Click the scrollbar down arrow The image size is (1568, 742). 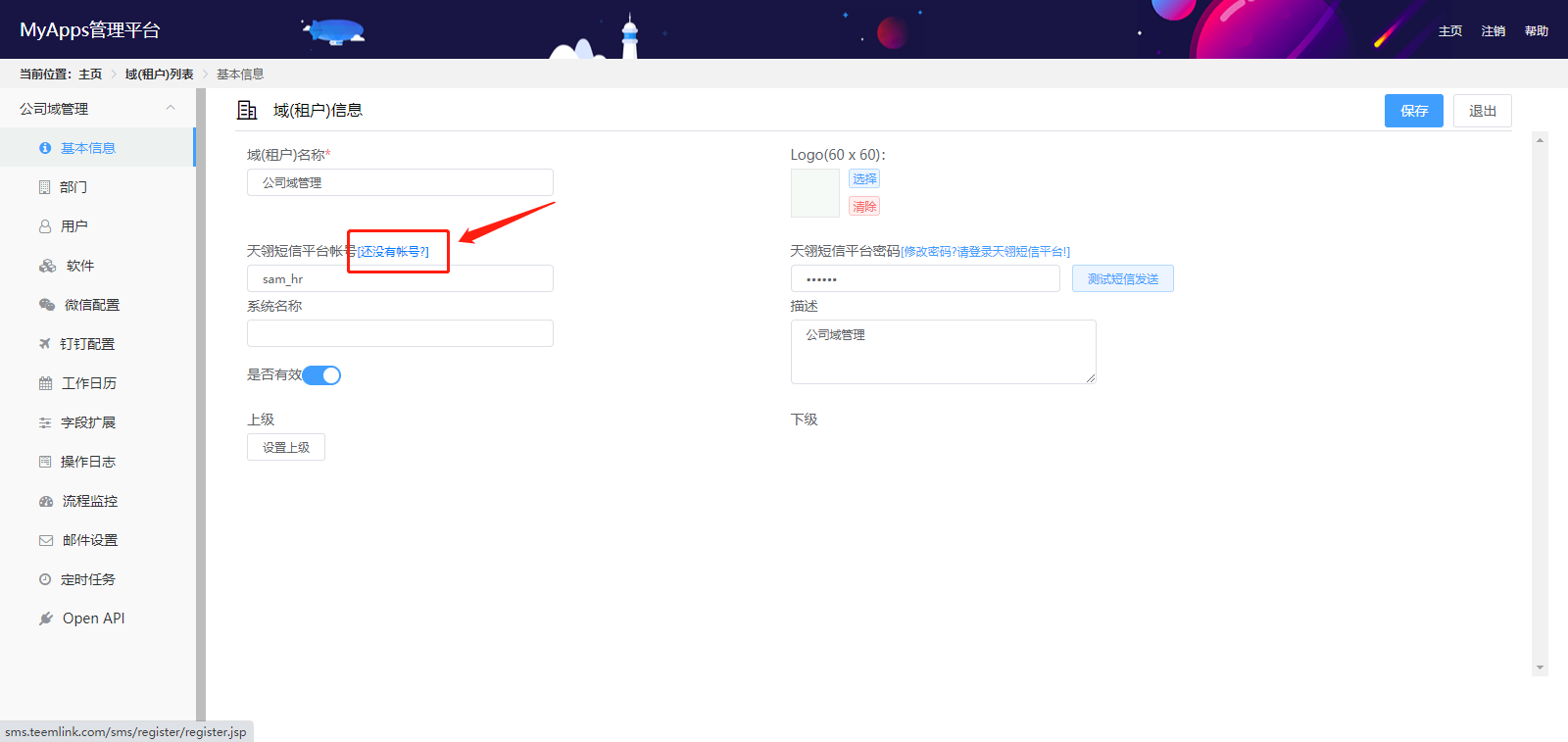click(x=1540, y=668)
